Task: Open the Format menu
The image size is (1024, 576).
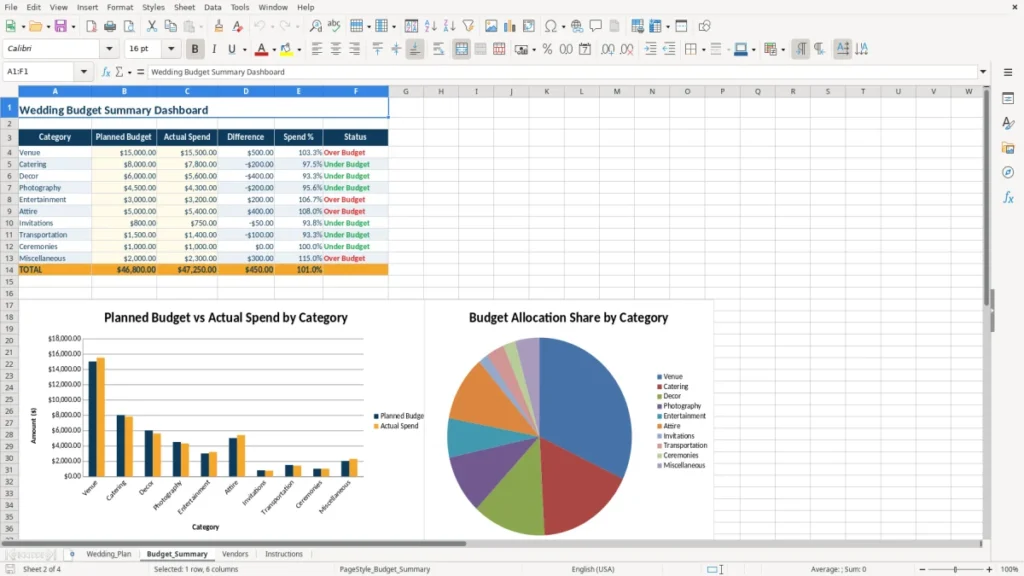Action: point(120,7)
